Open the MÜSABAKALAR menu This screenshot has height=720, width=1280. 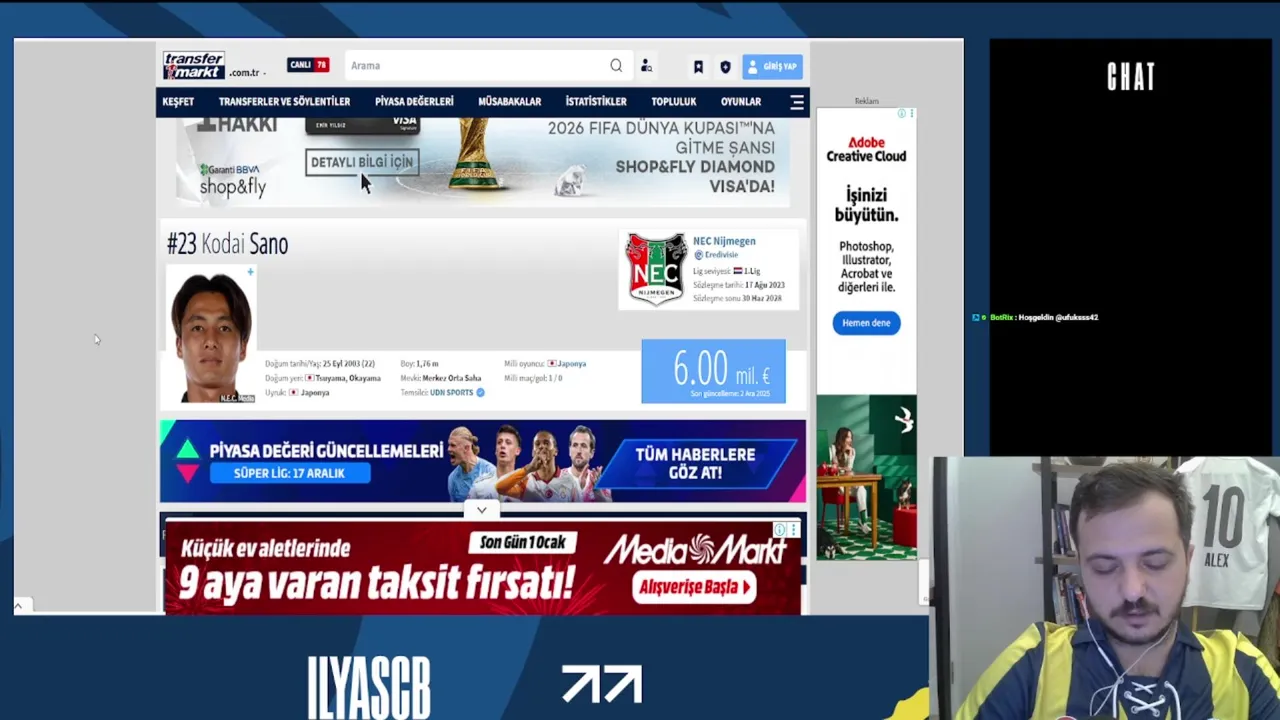click(509, 101)
